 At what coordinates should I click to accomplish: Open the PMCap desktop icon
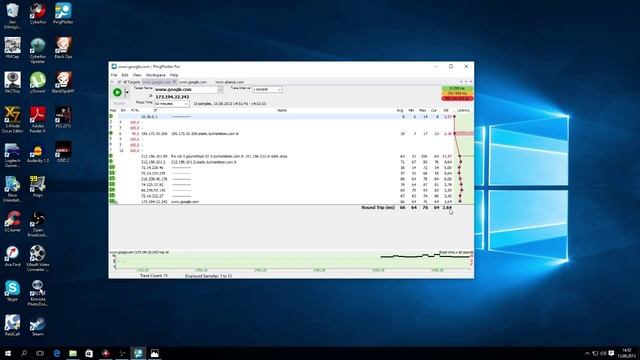tap(12, 48)
